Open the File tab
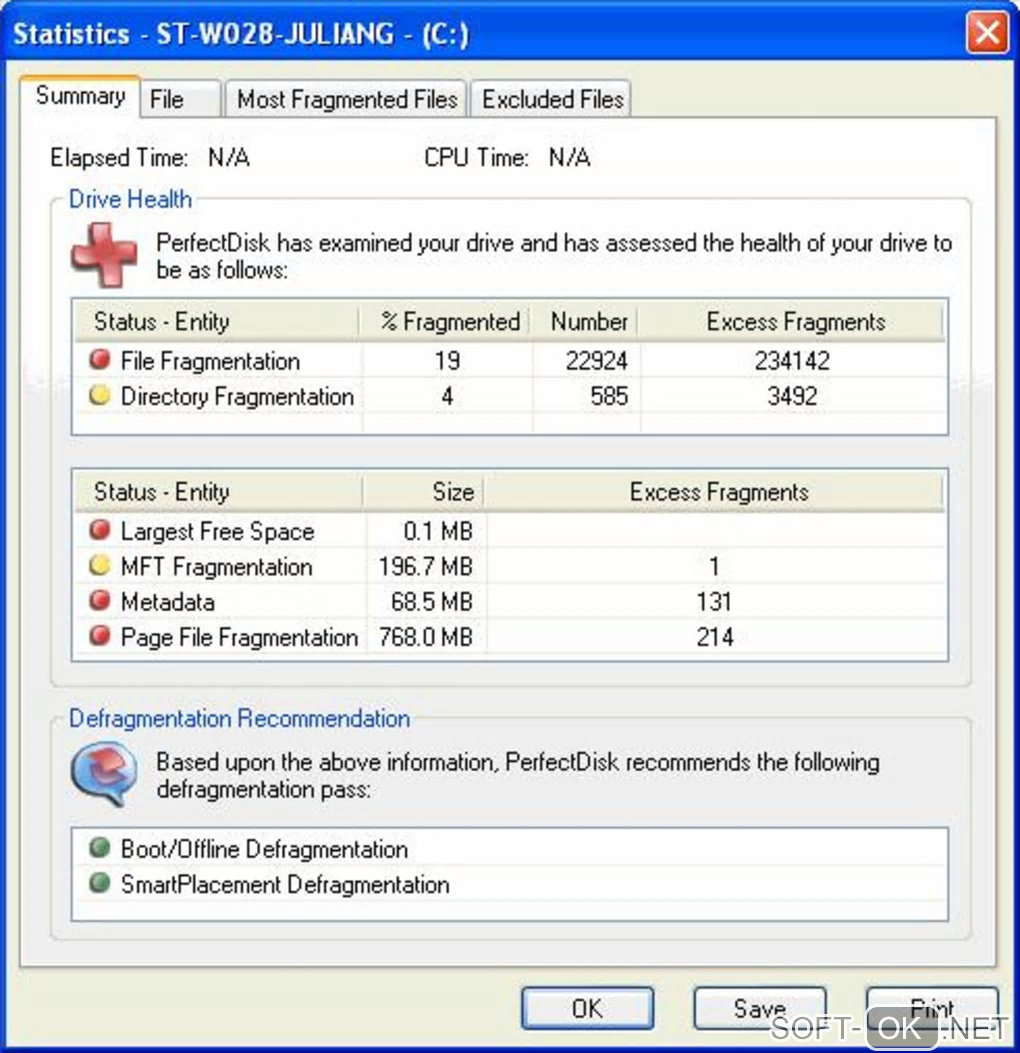This screenshot has width=1020, height=1053. 181,99
